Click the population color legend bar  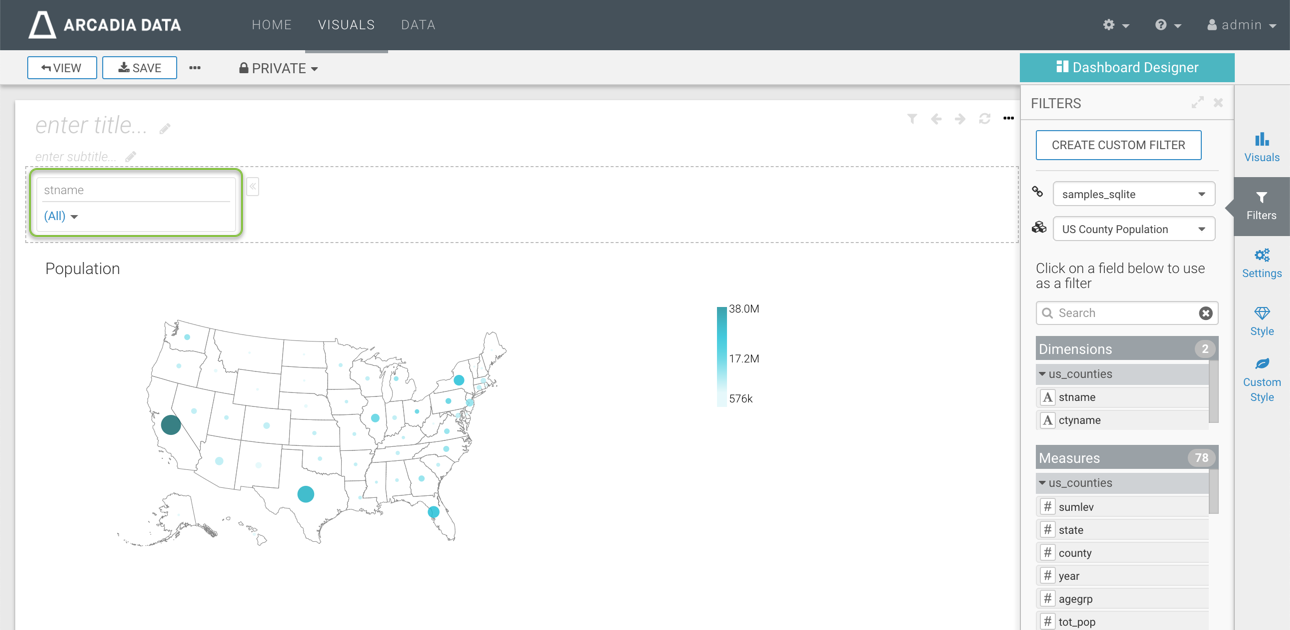pos(722,356)
